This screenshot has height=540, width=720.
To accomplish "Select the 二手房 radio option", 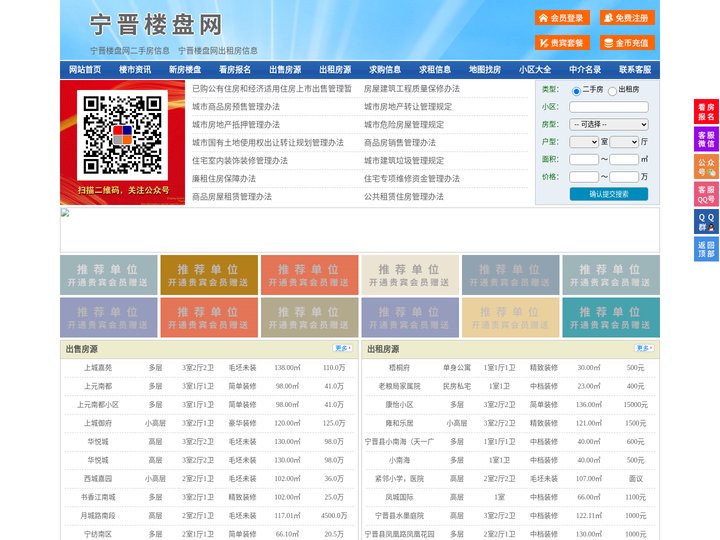I will tap(576, 91).
